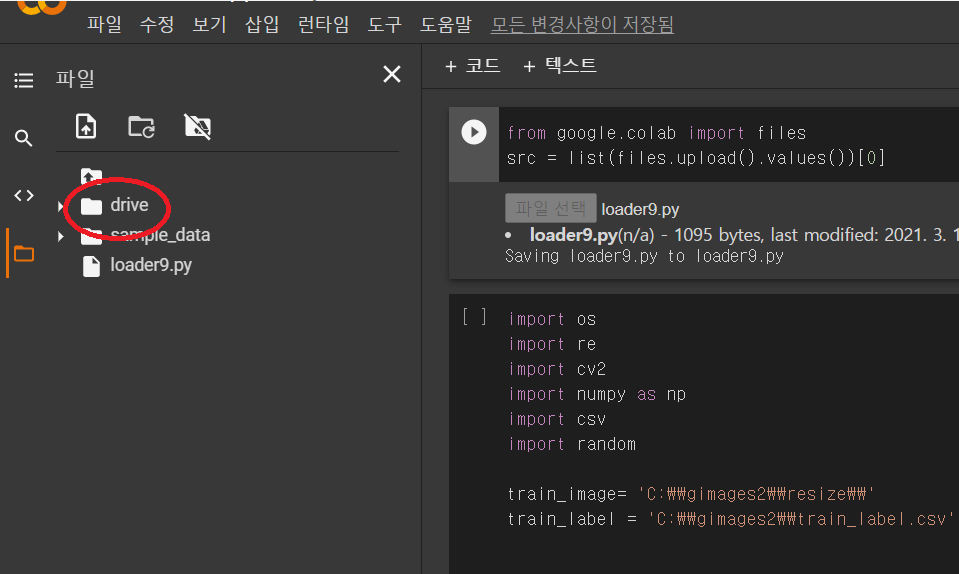The height and width of the screenshot is (574, 959).
Task: Click the empty brackets of the import cell
Action: click(474, 318)
